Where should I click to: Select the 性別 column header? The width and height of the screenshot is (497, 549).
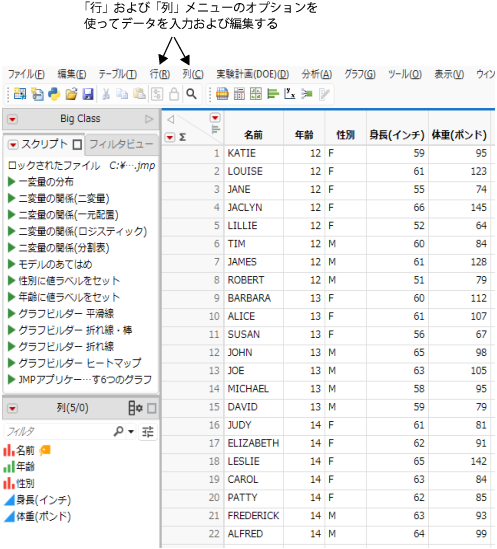(345, 135)
